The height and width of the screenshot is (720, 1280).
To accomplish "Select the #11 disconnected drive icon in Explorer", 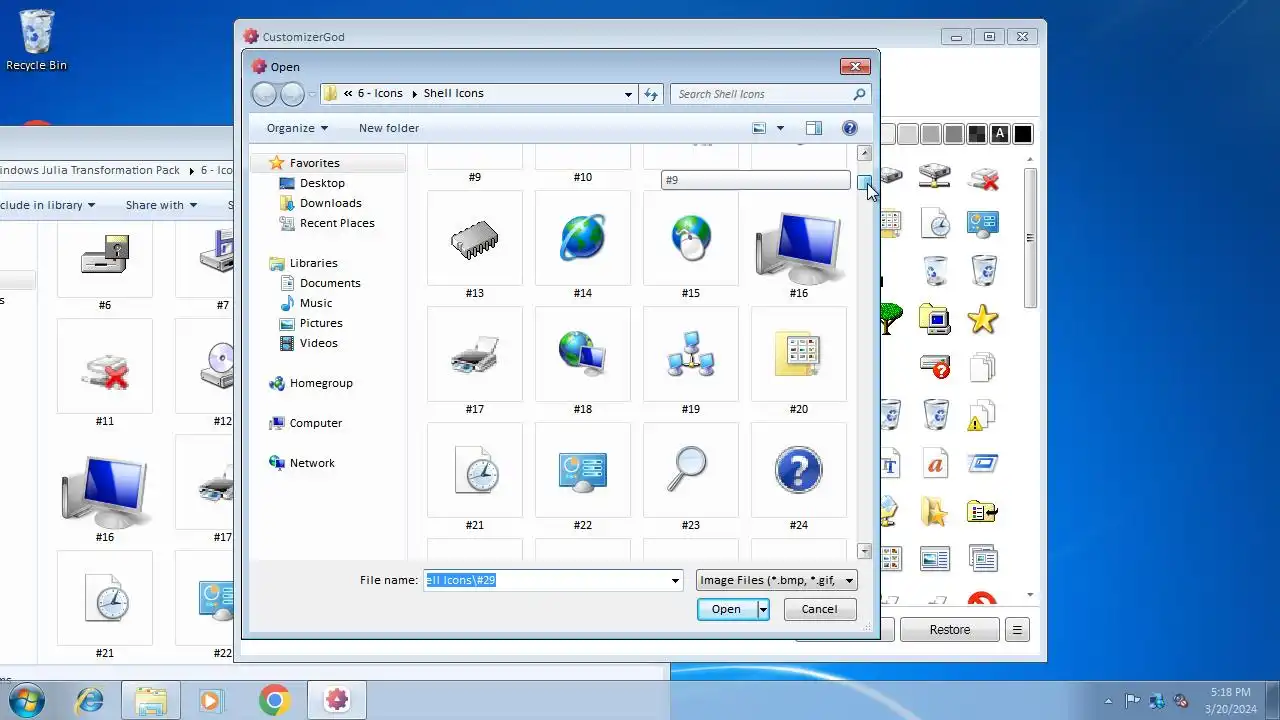I will (105, 375).
